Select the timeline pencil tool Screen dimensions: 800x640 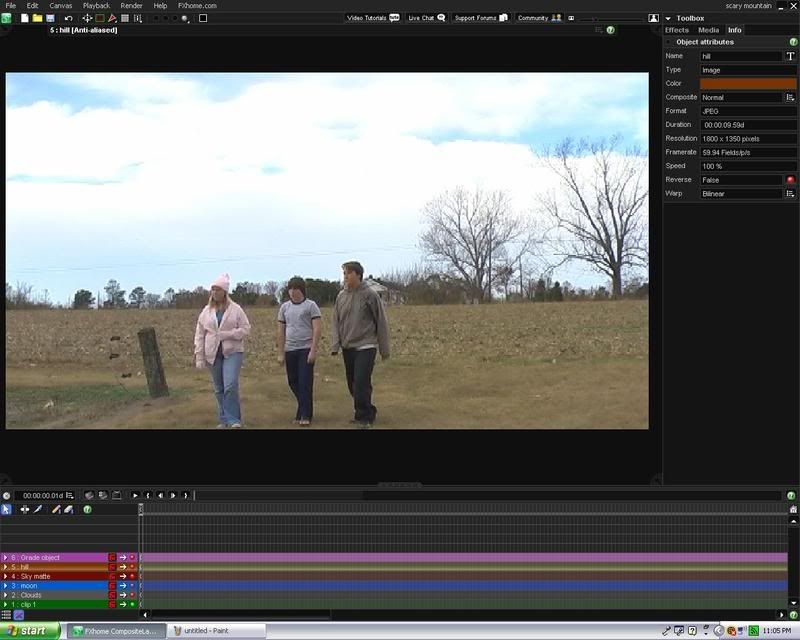56,509
